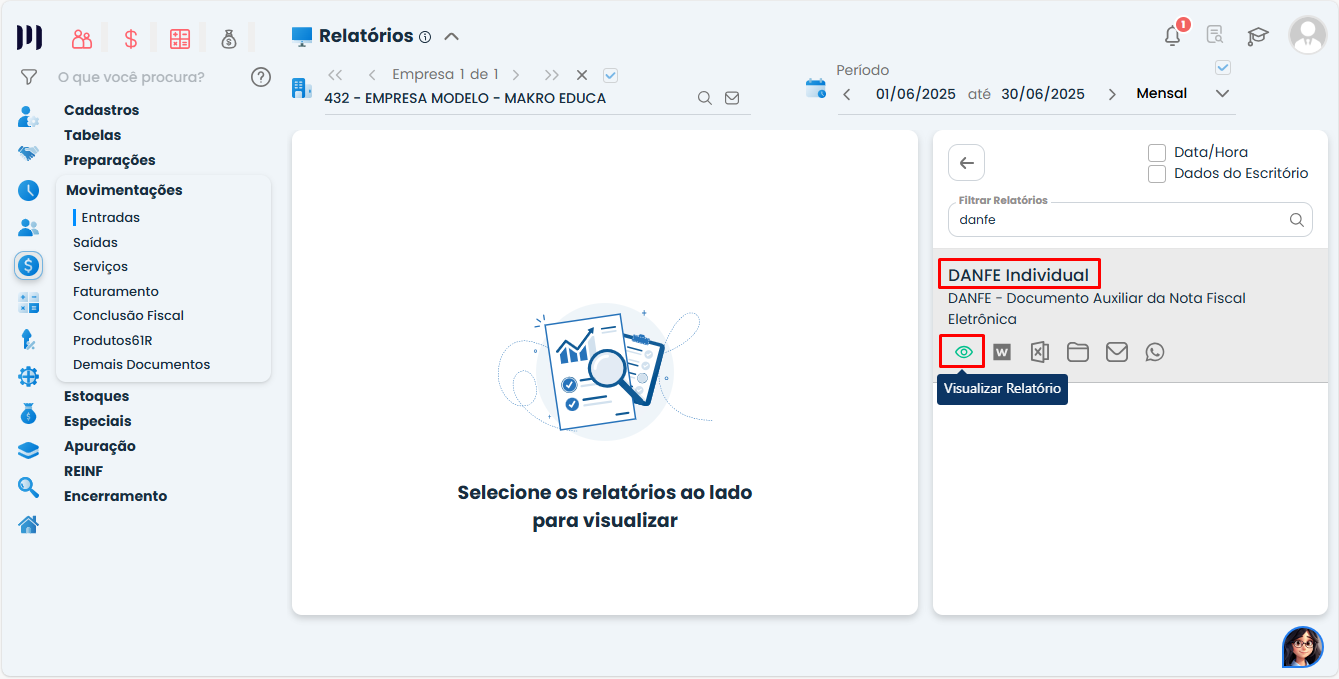Open the Apuração menu

100,446
